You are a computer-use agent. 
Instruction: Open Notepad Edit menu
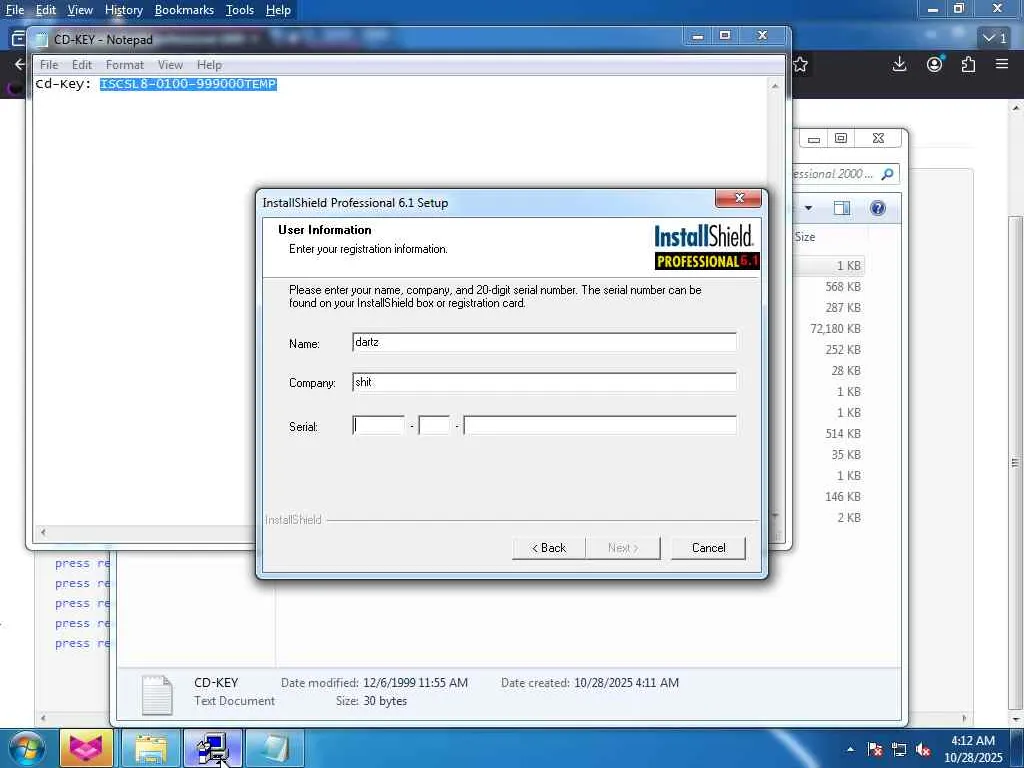82,65
